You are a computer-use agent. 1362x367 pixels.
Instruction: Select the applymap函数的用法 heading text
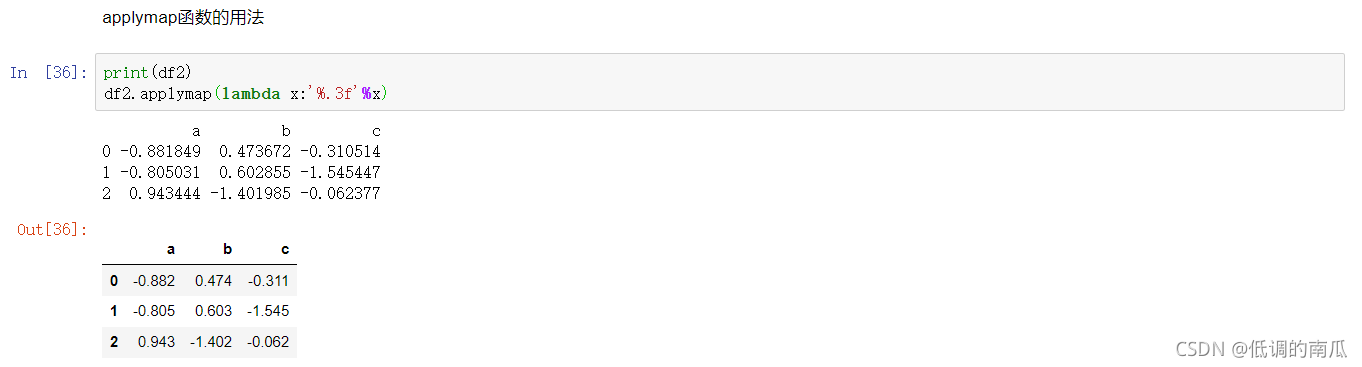click(183, 18)
